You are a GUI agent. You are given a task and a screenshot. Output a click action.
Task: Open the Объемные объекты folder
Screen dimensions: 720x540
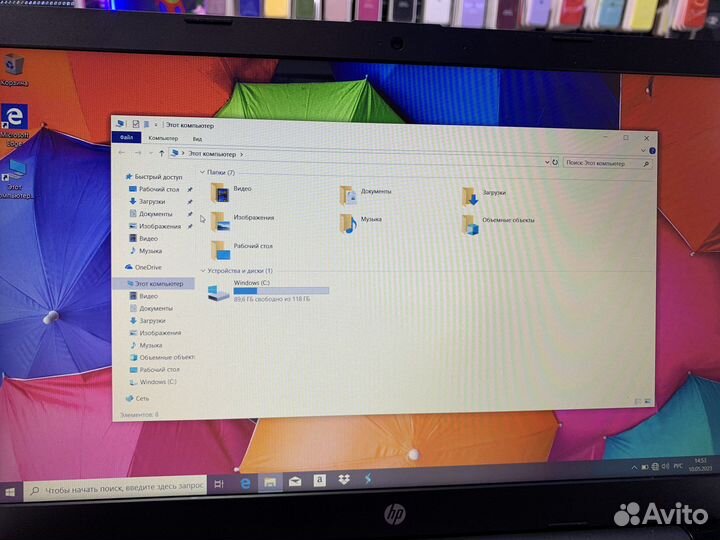tap(470, 223)
